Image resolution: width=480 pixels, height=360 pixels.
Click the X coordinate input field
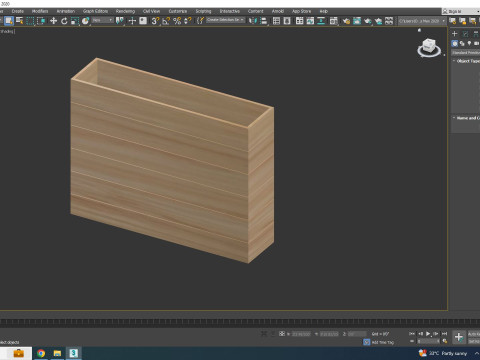point(301,334)
